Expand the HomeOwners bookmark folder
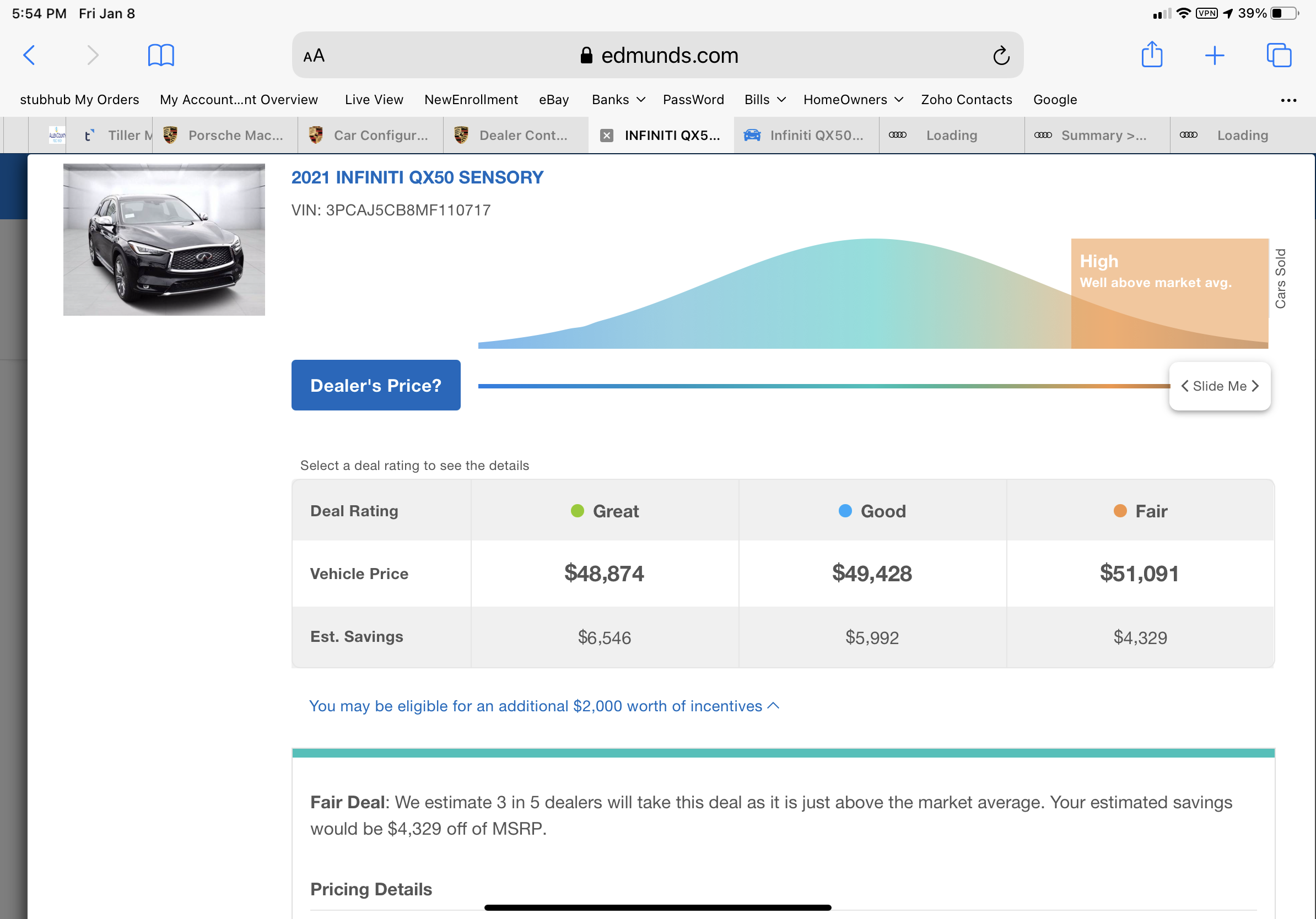 pyautogui.click(x=853, y=100)
